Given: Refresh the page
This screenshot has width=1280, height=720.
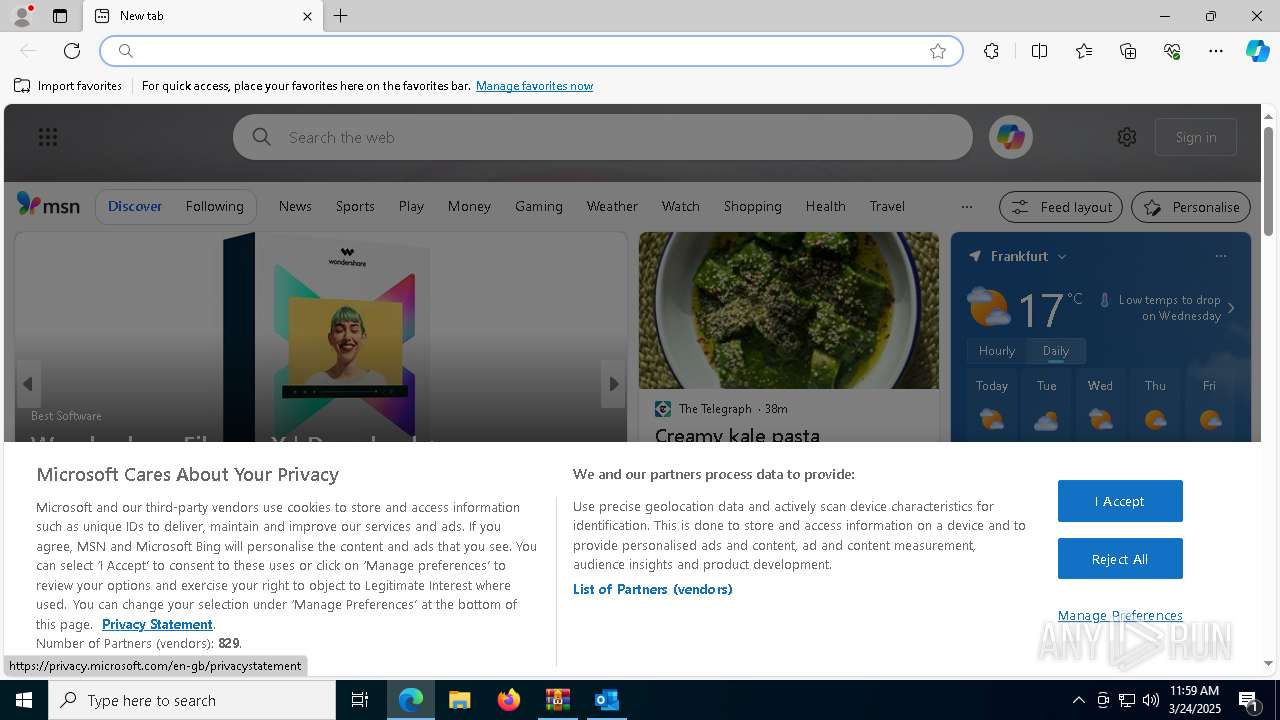Looking at the screenshot, I should tap(72, 51).
